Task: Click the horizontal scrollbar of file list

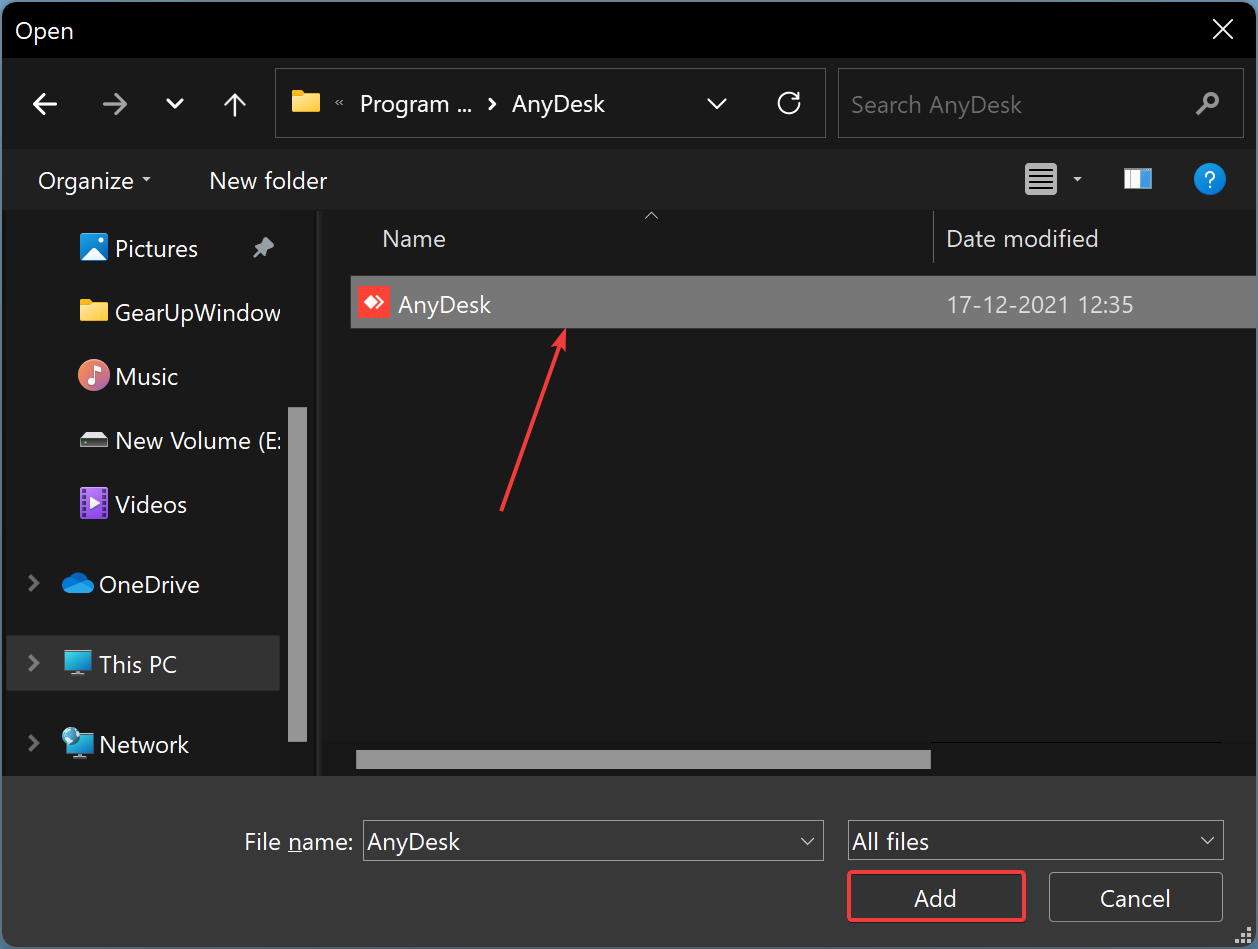Action: click(x=643, y=759)
